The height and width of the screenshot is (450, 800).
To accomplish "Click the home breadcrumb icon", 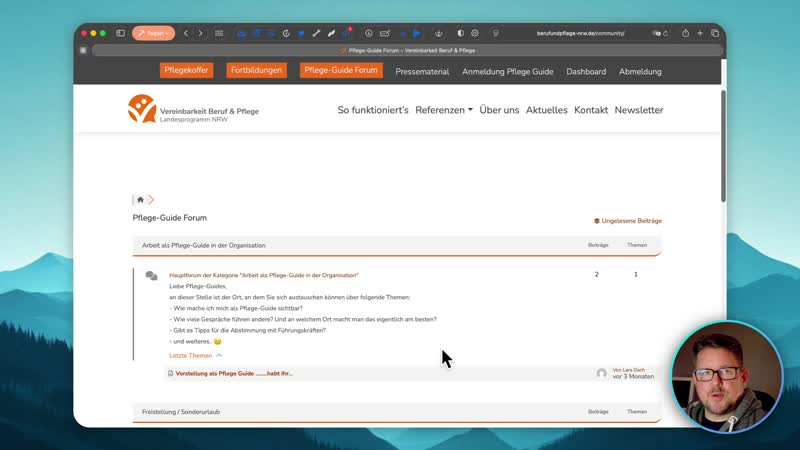I will tap(140, 200).
